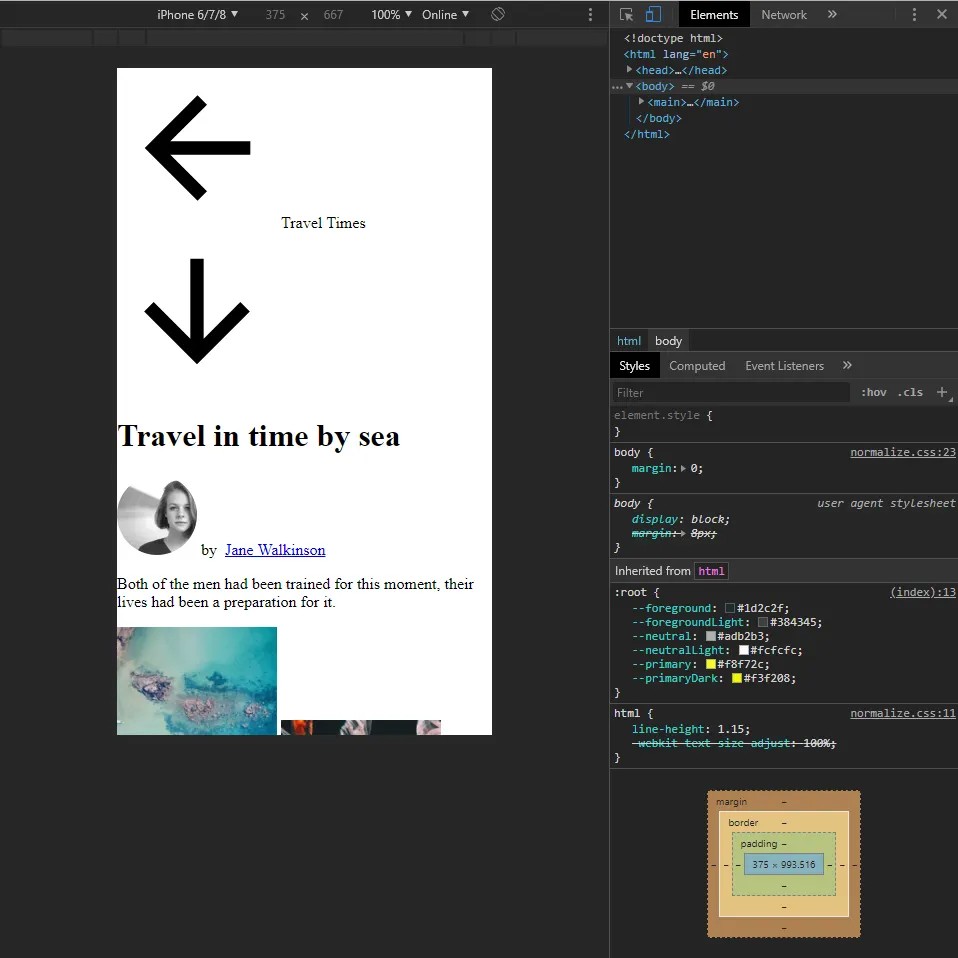Show more DevTools panels chevron
This screenshot has width=958, height=958.
832,14
